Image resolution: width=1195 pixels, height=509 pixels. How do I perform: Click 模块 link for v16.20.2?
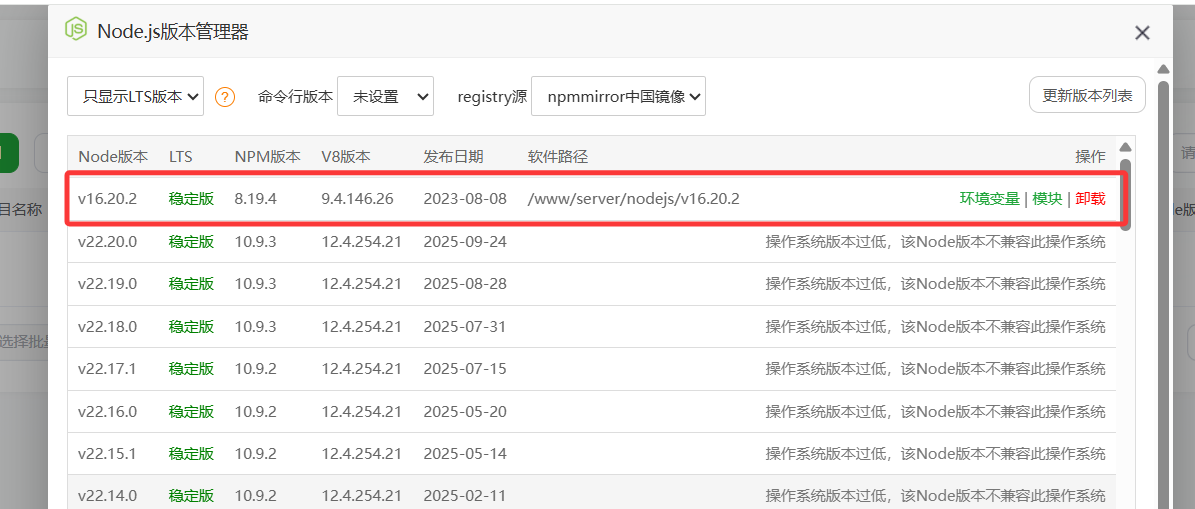[x=1047, y=199]
